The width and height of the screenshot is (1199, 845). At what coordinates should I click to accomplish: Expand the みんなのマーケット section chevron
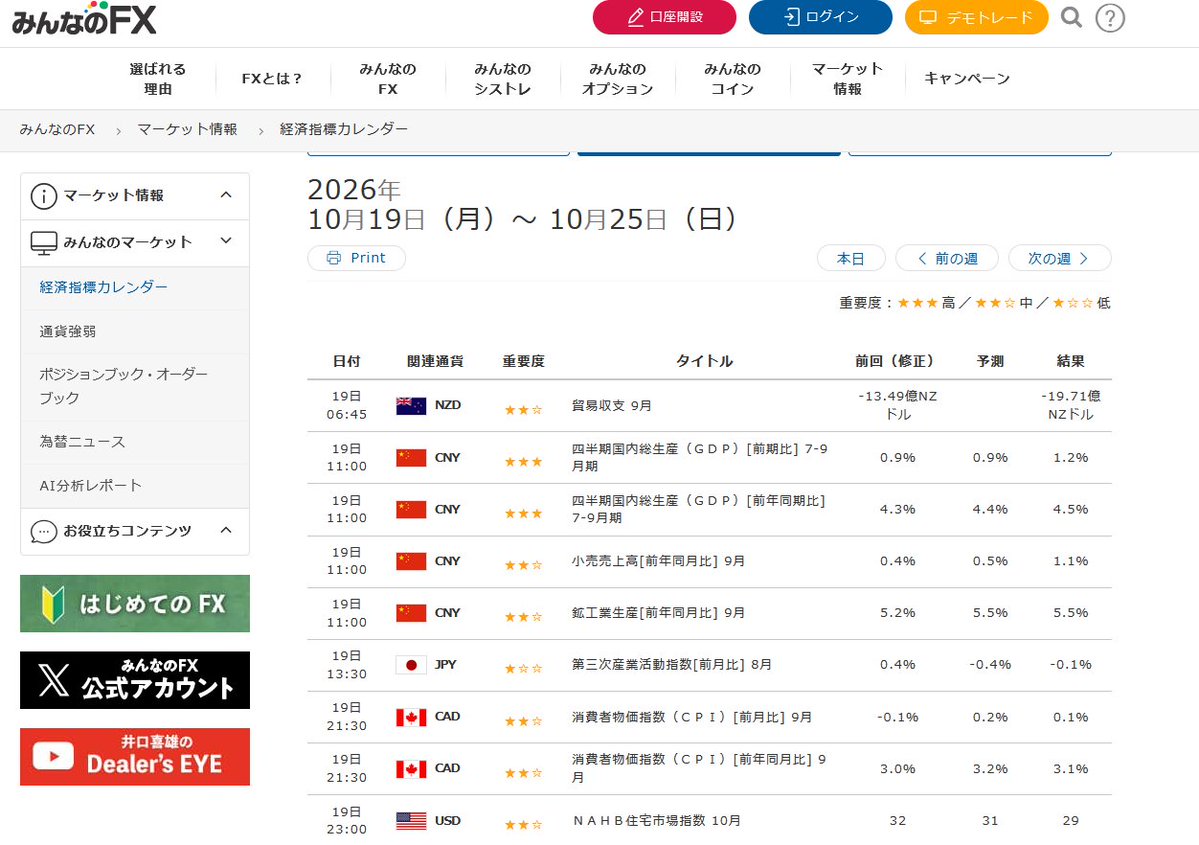point(226,241)
